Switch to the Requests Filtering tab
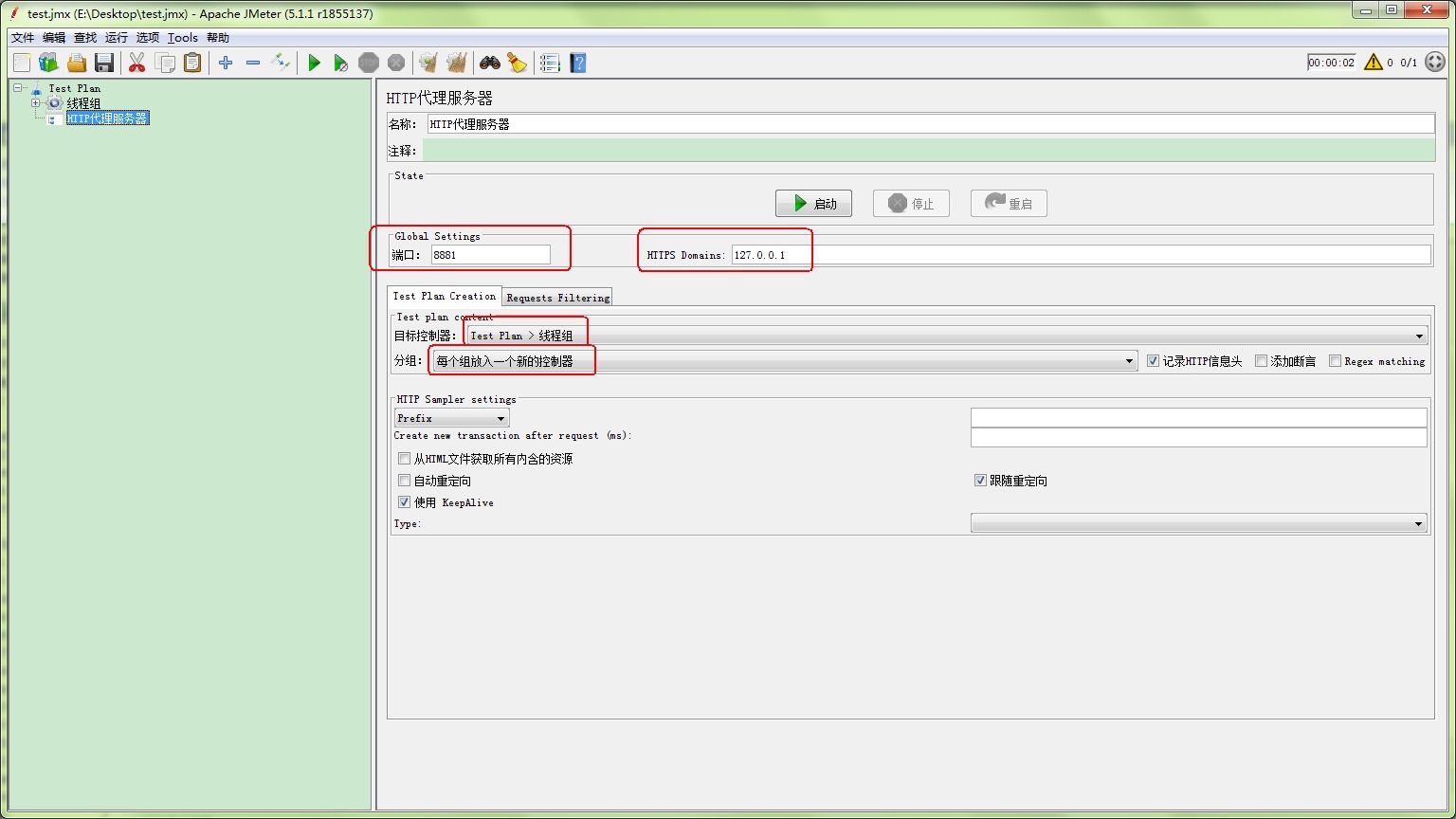 pyautogui.click(x=557, y=298)
